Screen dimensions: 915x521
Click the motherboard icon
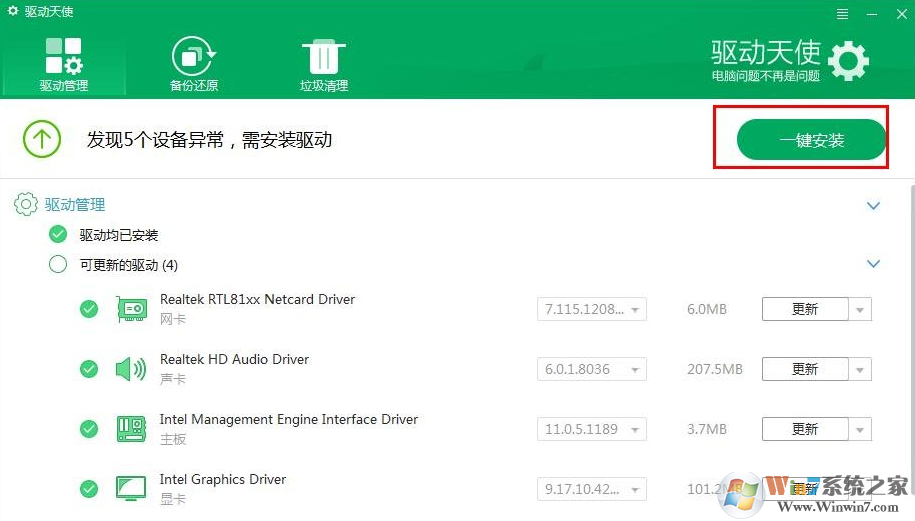131,429
